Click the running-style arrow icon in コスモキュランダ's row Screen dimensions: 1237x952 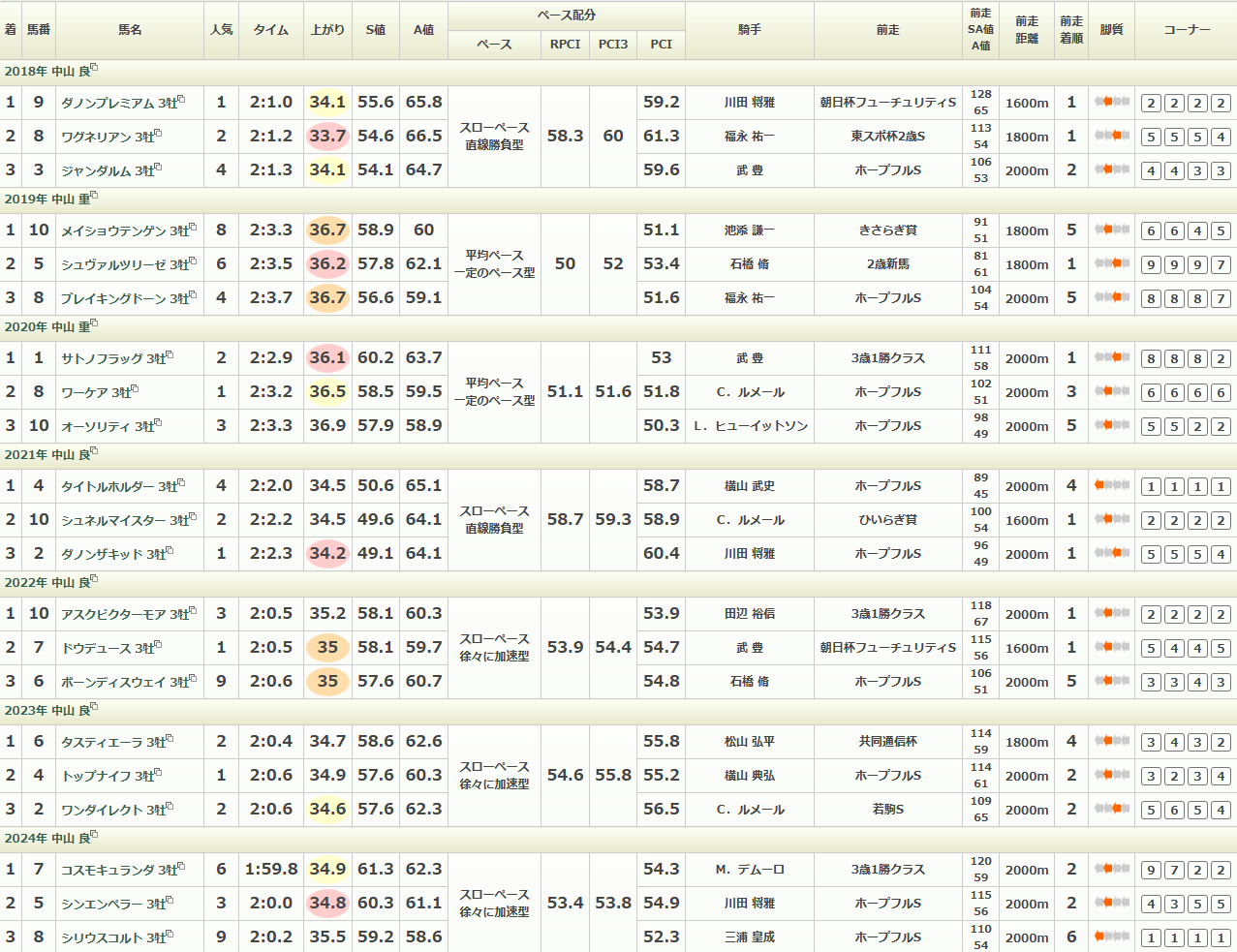point(1112,870)
